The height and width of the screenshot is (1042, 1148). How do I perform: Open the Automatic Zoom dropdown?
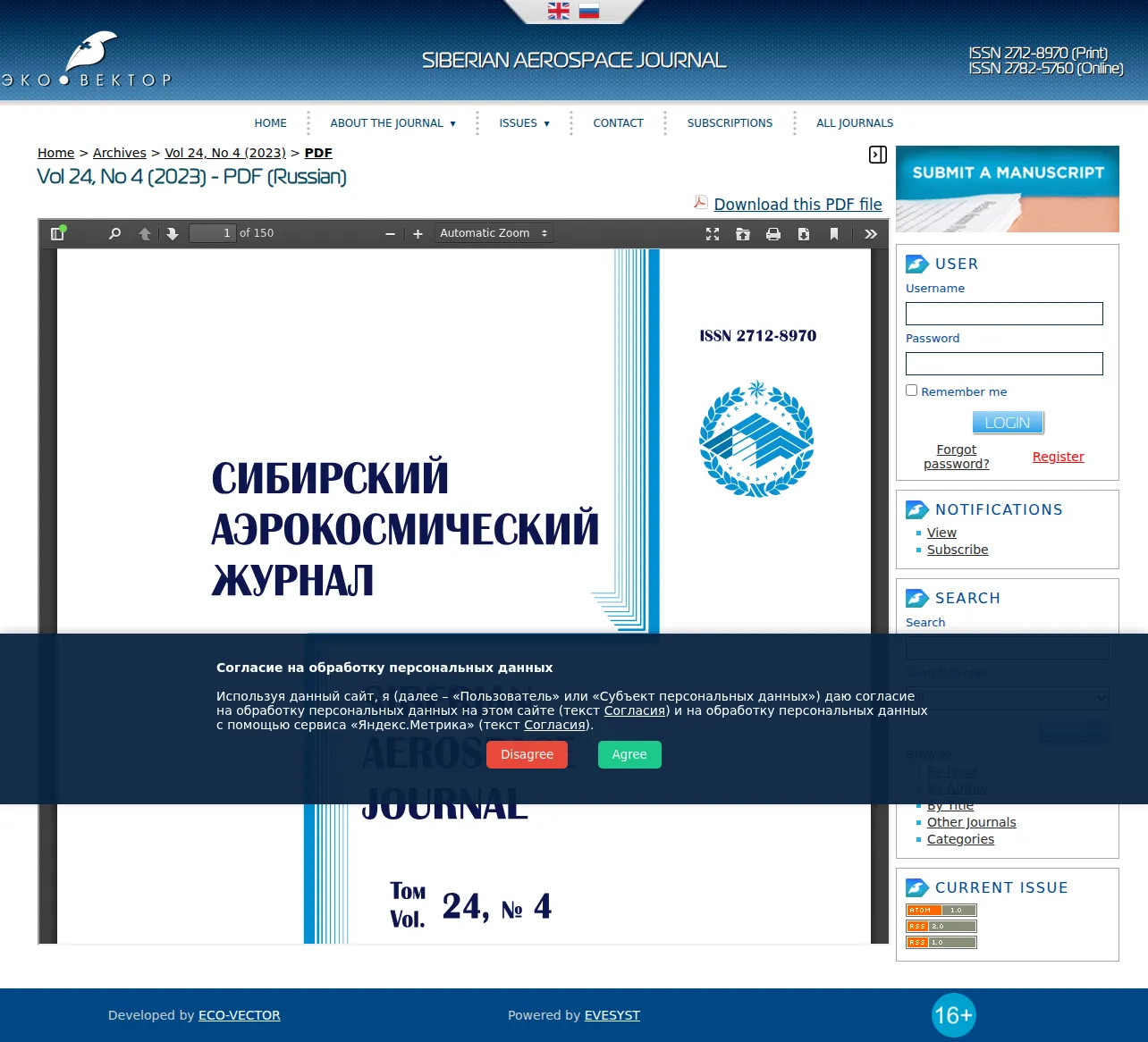pyautogui.click(x=494, y=233)
